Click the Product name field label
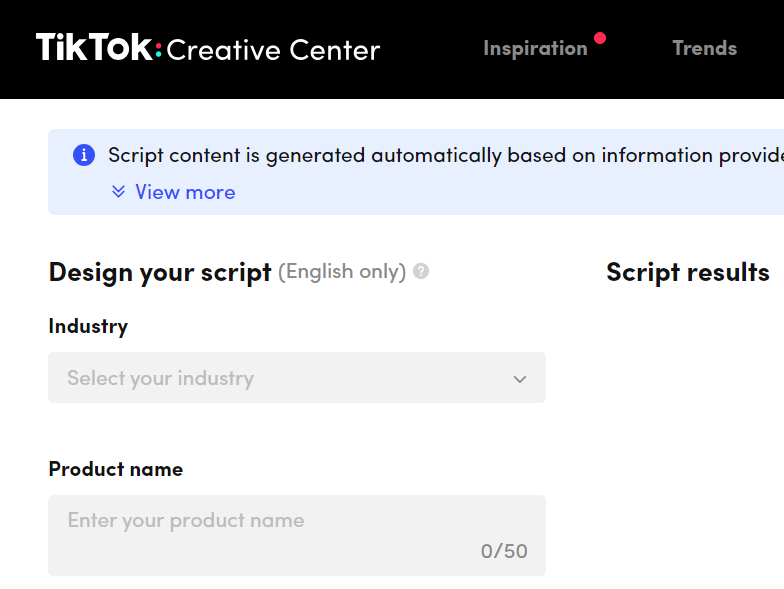784x589 pixels. (116, 469)
